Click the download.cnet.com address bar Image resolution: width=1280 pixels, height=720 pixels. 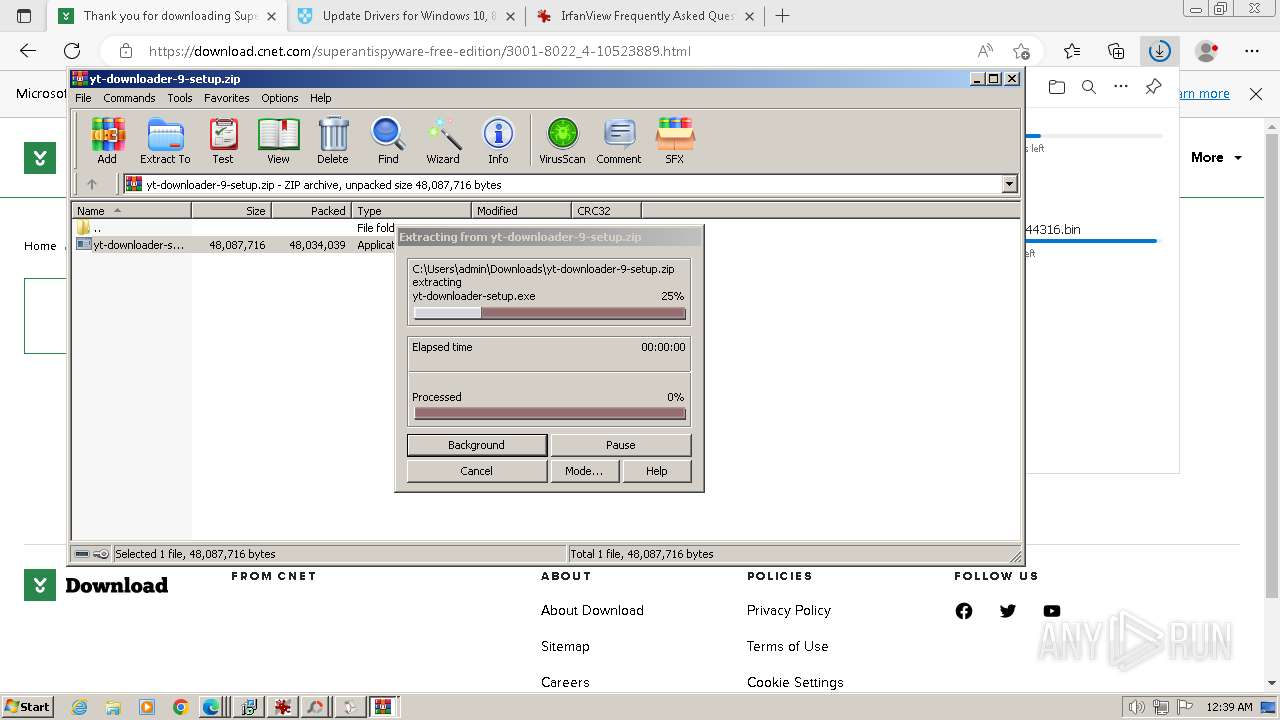(420, 51)
